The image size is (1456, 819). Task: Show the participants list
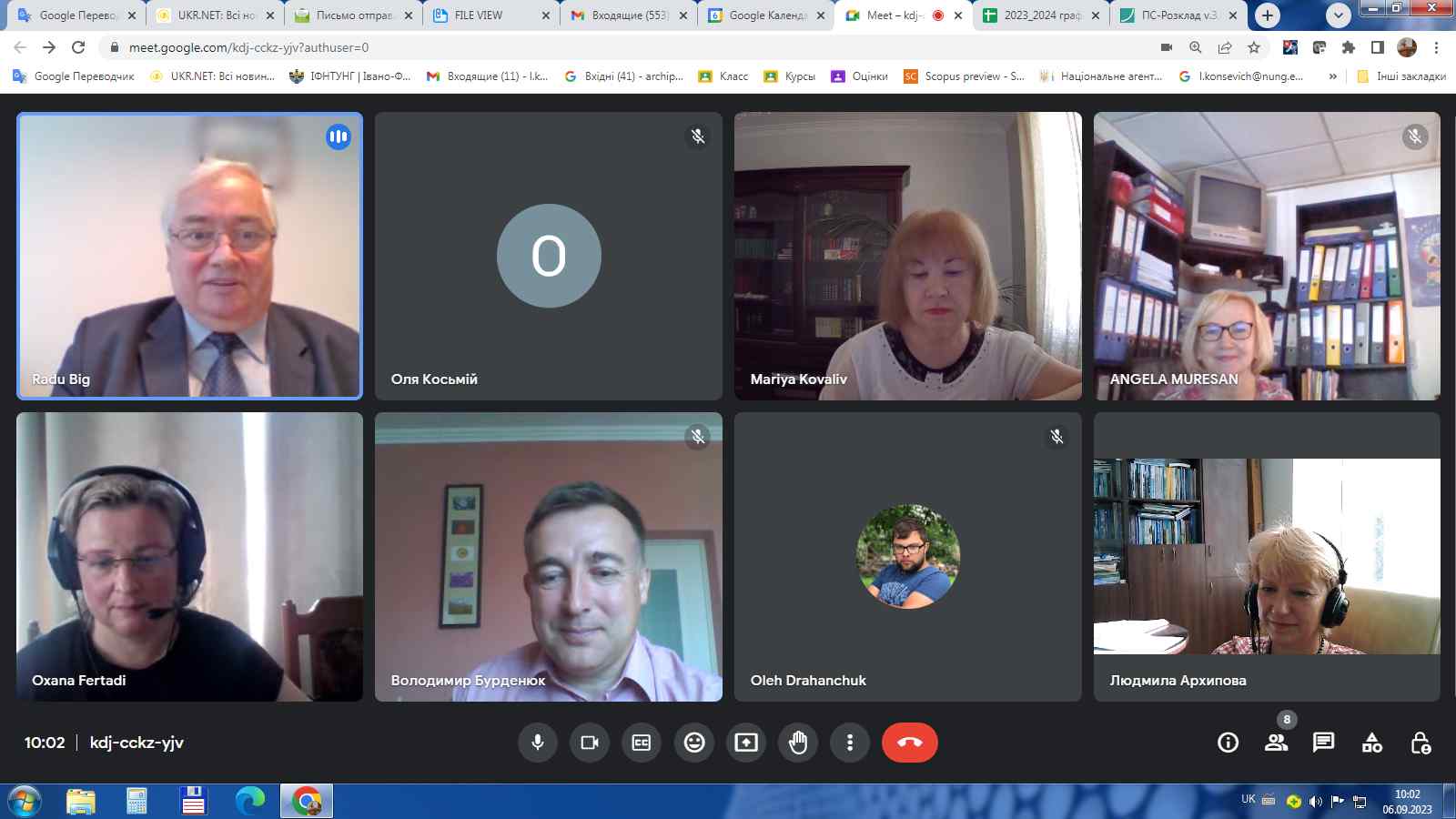(1276, 743)
